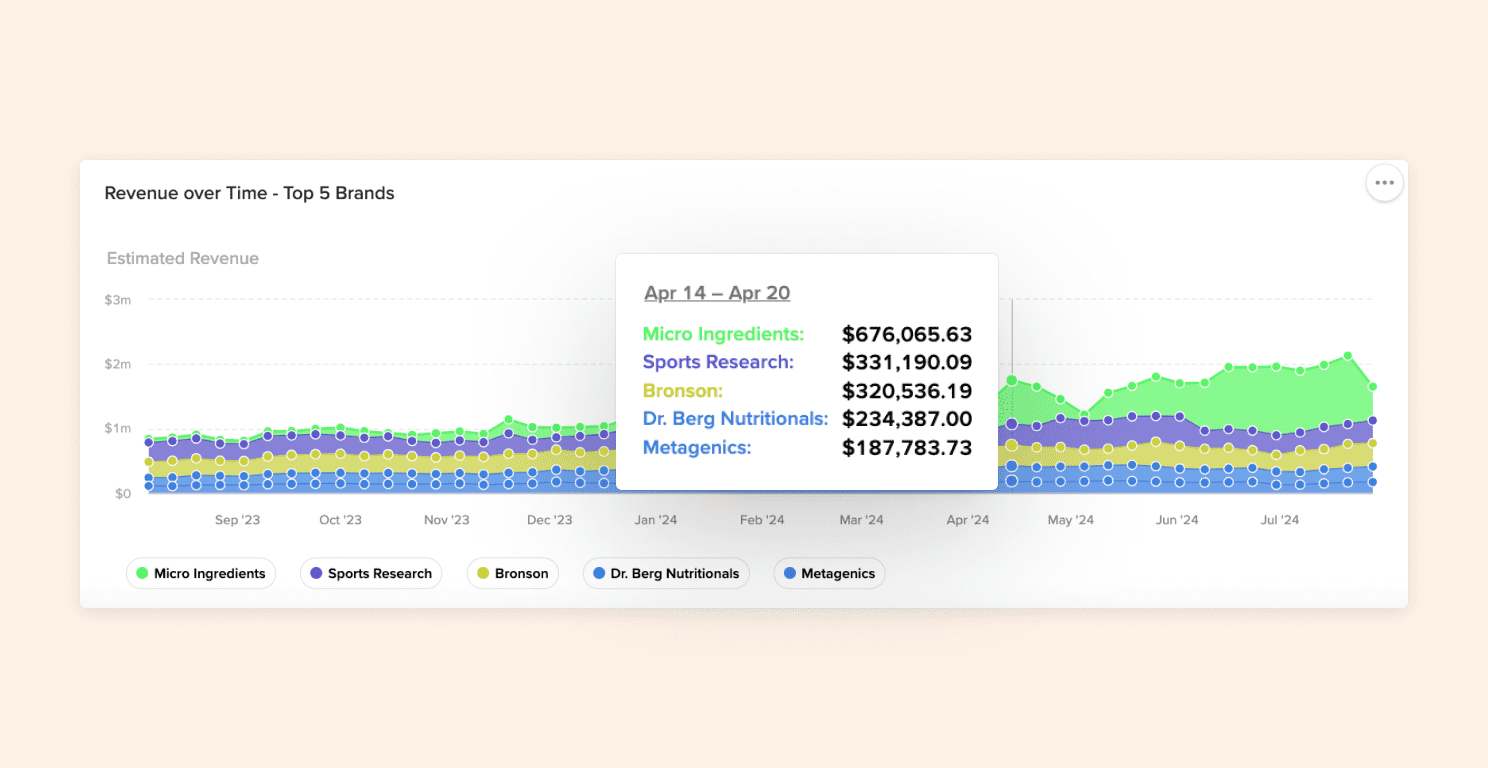Click the Metagenics value $187,783.73
The image size is (1488, 768).
[907, 448]
